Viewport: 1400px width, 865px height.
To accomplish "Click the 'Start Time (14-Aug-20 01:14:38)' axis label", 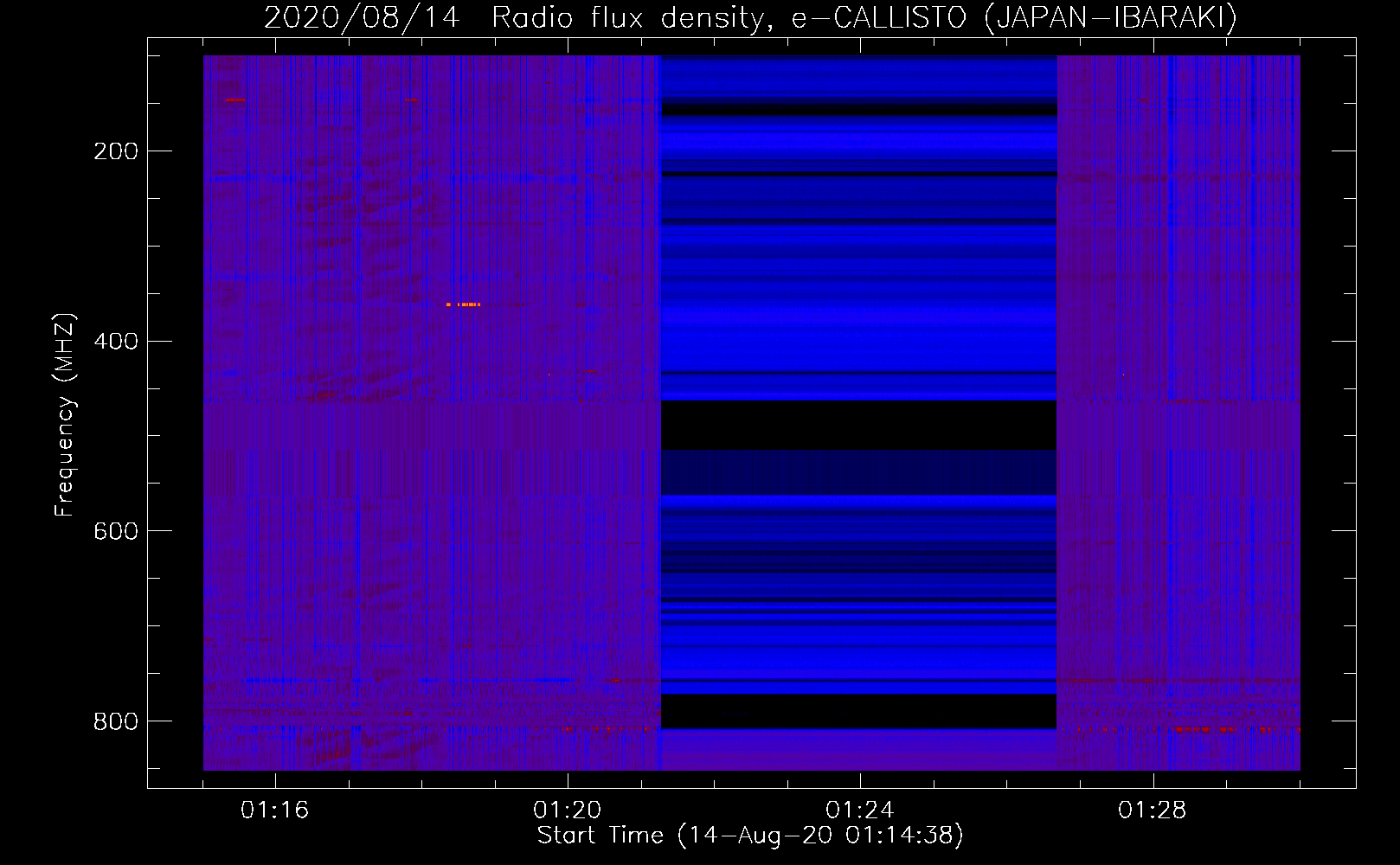I will coord(750,836).
